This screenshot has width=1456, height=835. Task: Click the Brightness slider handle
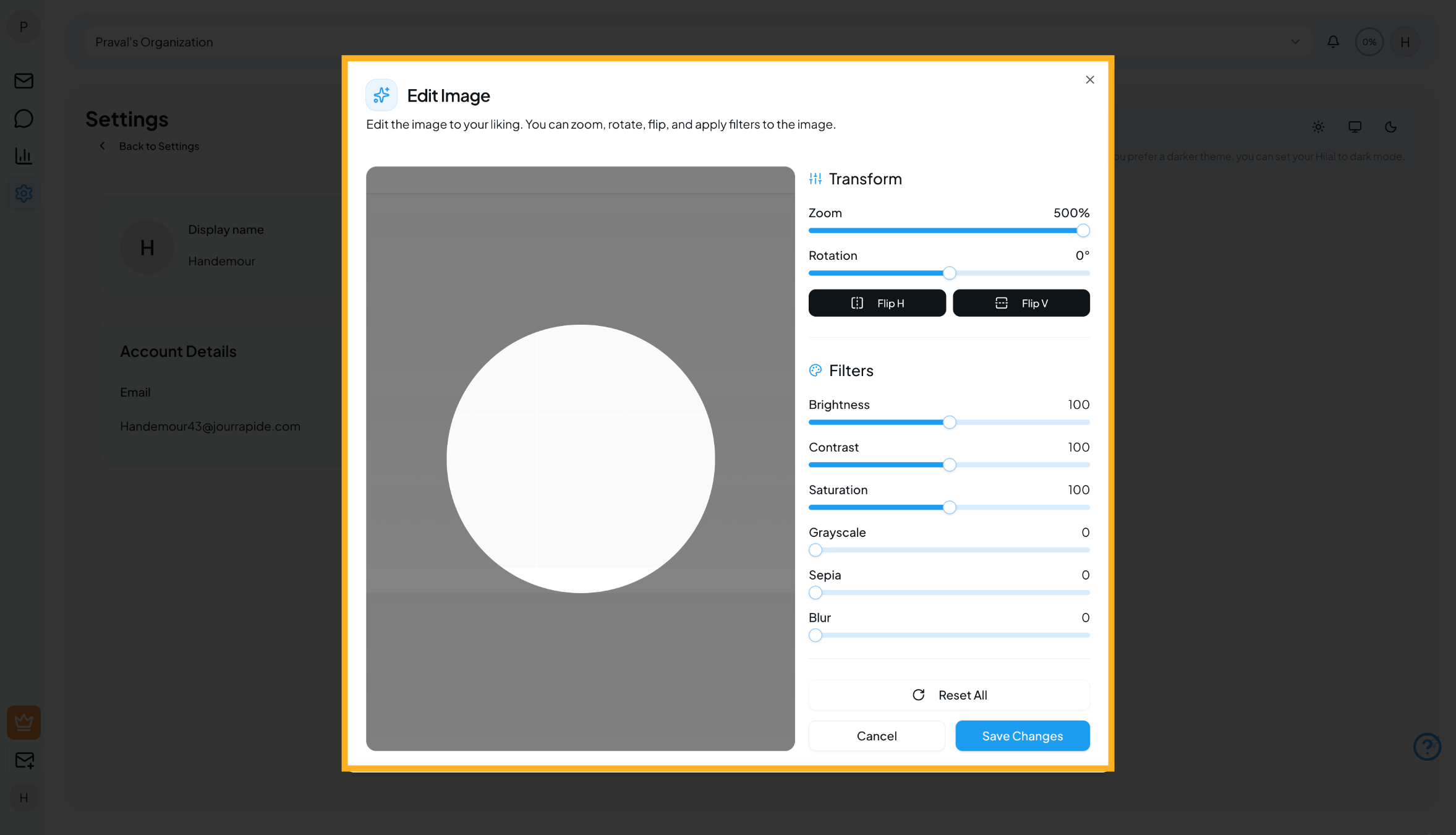coord(949,422)
